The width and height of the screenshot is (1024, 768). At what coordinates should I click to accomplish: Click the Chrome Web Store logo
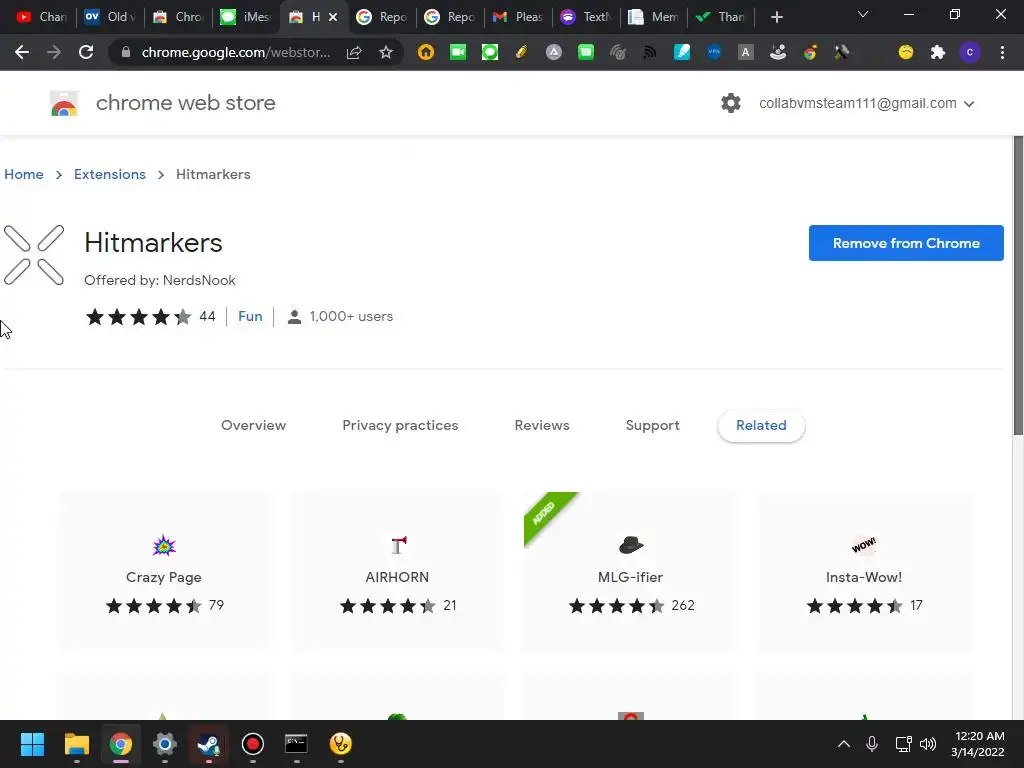(x=64, y=104)
